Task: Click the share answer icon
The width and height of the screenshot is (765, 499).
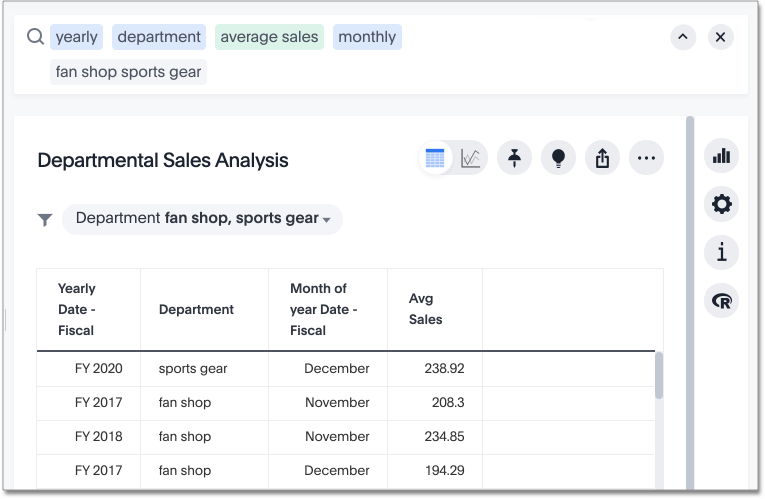Action: click(x=602, y=159)
